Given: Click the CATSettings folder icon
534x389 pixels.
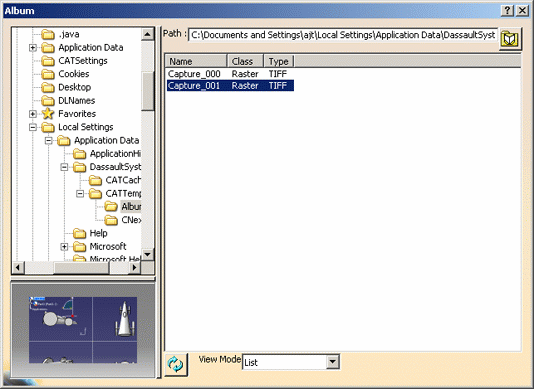Looking at the screenshot, I should [48, 61].
